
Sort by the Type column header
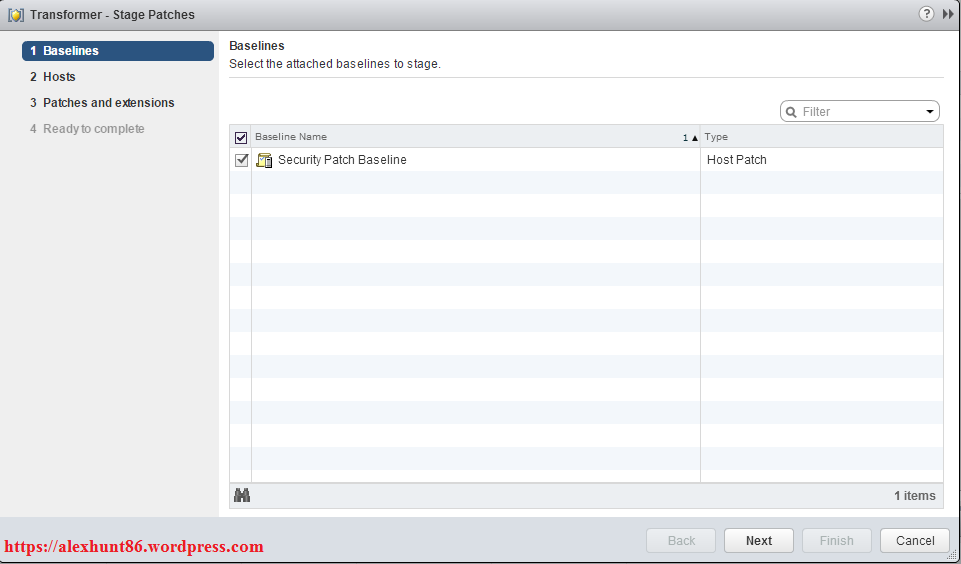820,137
